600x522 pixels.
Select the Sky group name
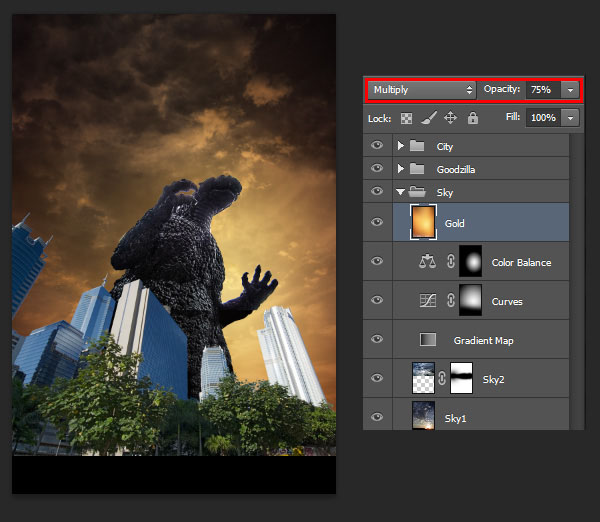pyautogui.click(x=445, y=192)
